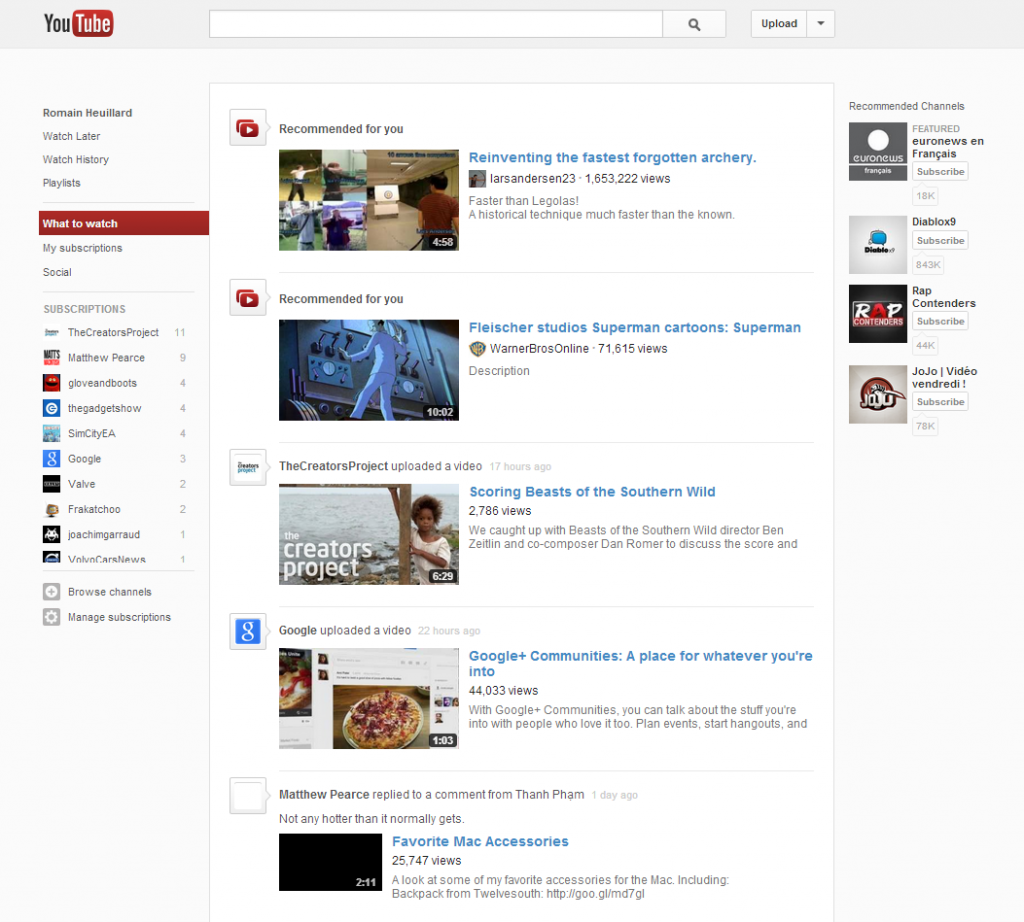Click the Upload button
This screenshot has width=1024, height=922.
(x=778, y=23)
